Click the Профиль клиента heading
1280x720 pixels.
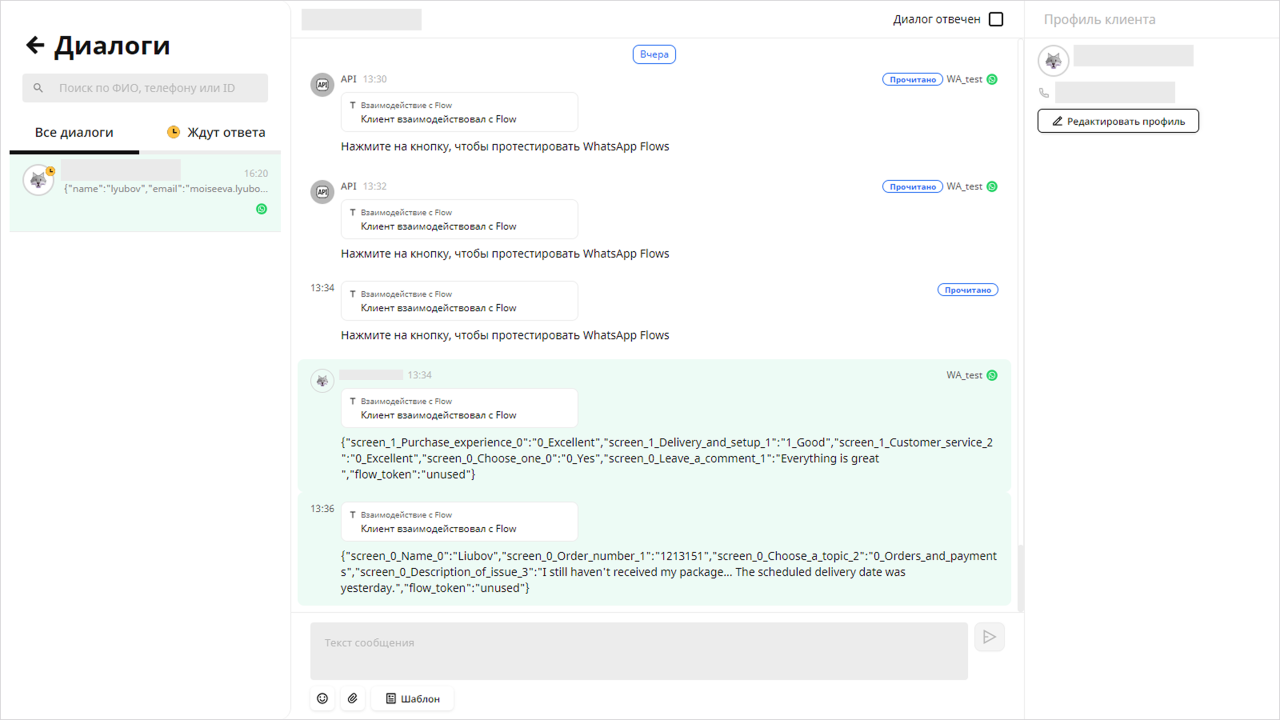(1099, 19)
